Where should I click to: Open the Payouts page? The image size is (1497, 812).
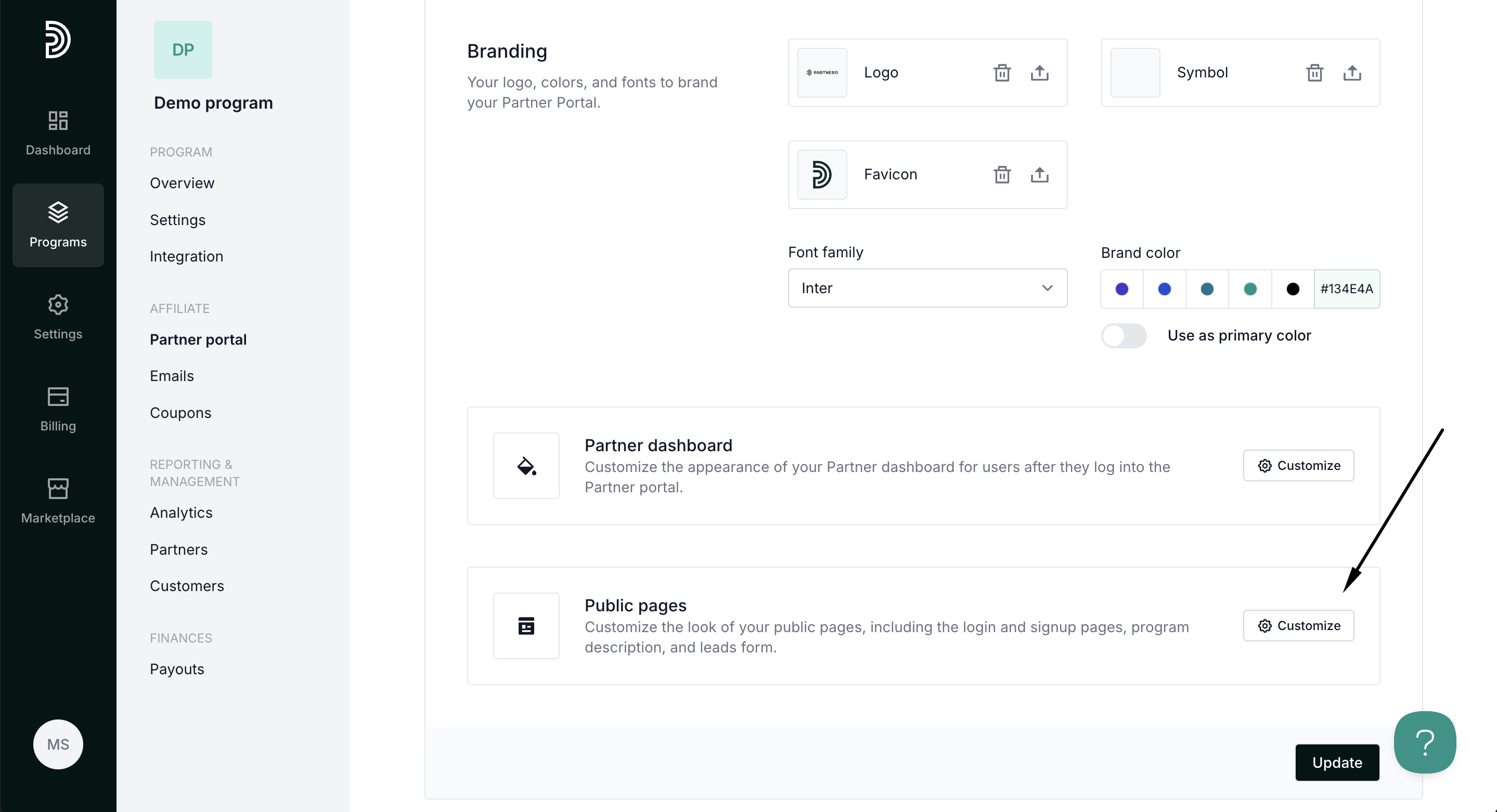pos(177,669)
